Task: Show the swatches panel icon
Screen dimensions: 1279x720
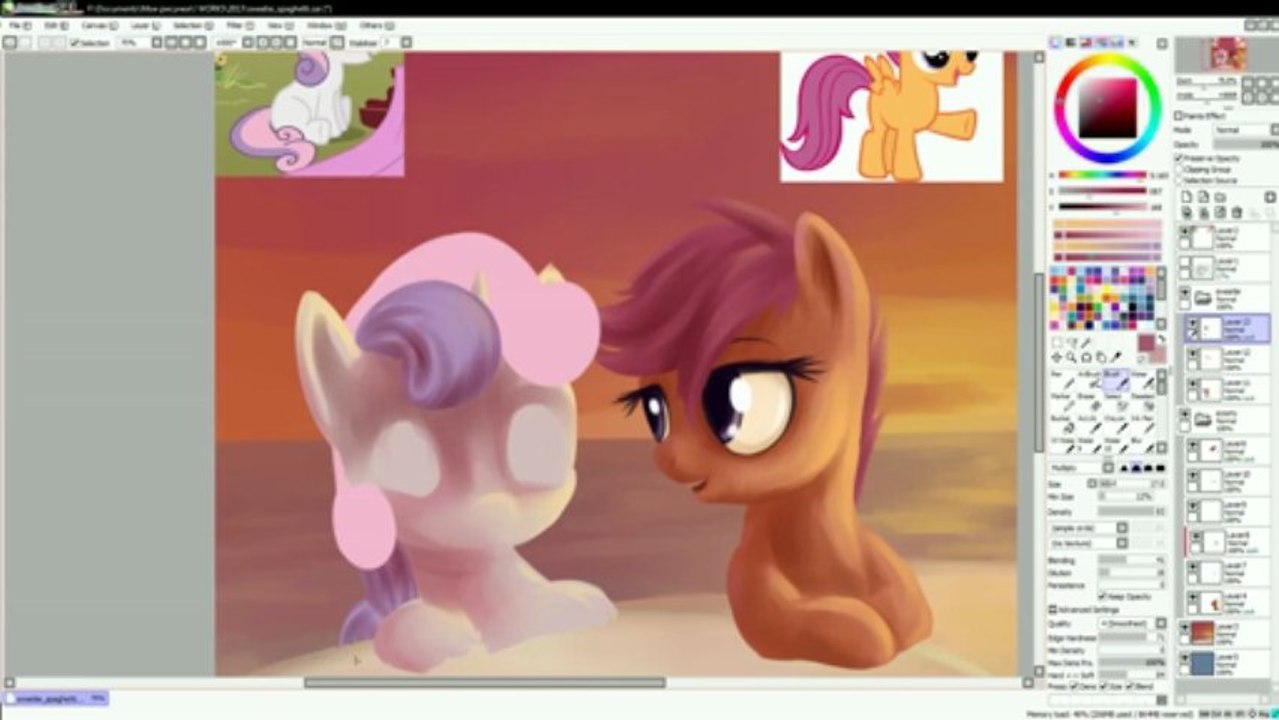Action: pos(1117,42)
